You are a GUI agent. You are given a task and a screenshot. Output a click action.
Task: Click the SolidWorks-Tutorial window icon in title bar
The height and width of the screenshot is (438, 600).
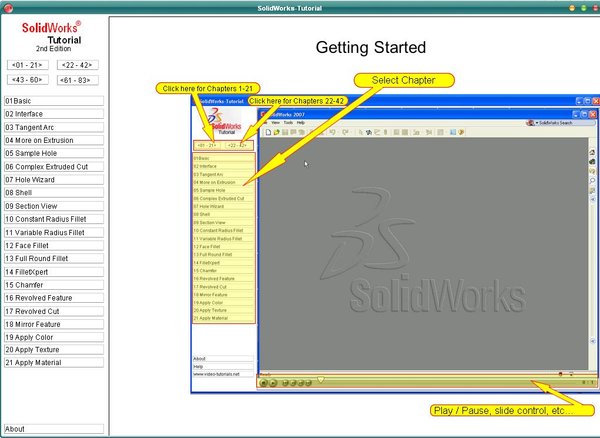pyautogui.click(x=9, y=7)
